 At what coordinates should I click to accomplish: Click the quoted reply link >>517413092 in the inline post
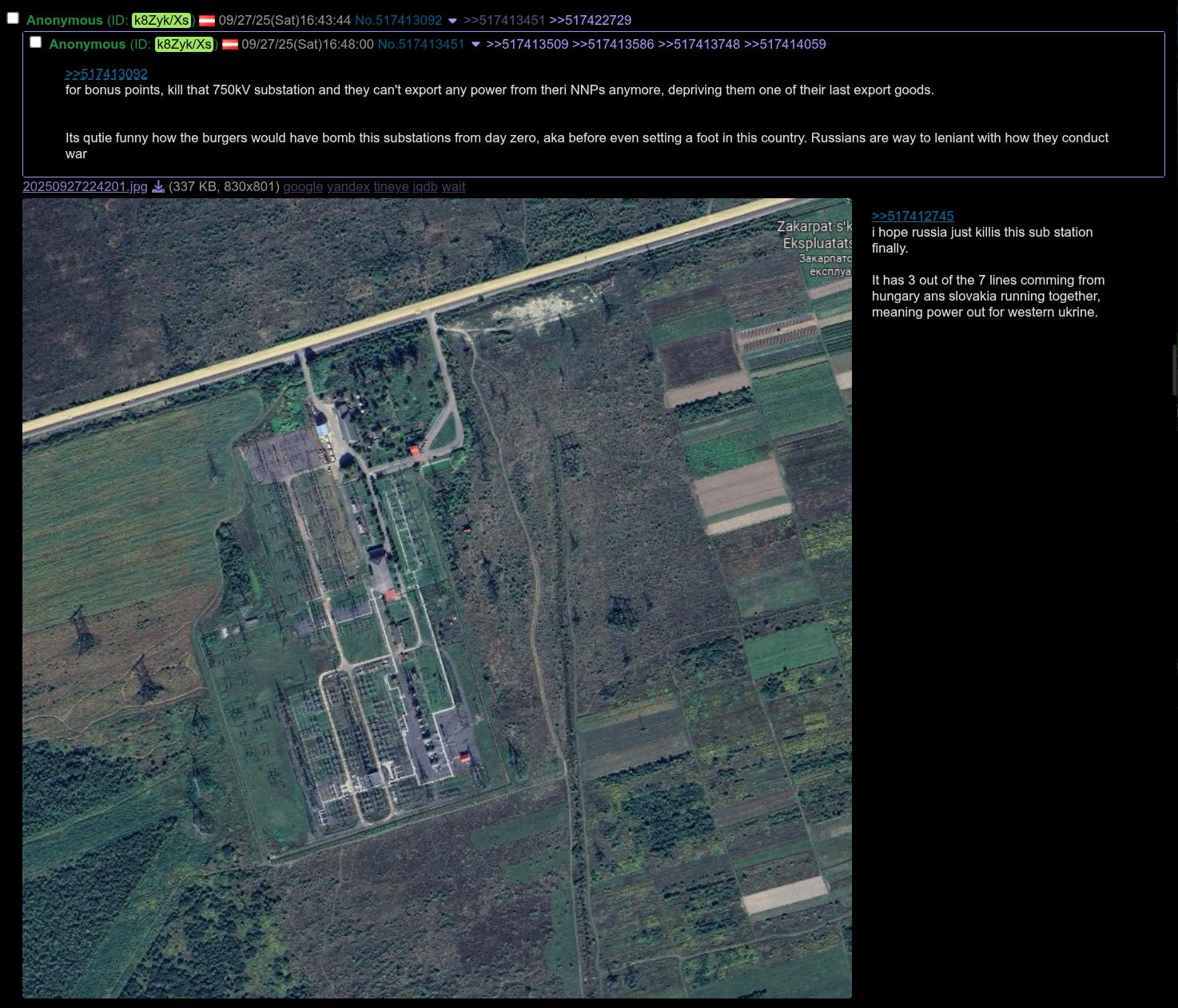click(106, 74)
